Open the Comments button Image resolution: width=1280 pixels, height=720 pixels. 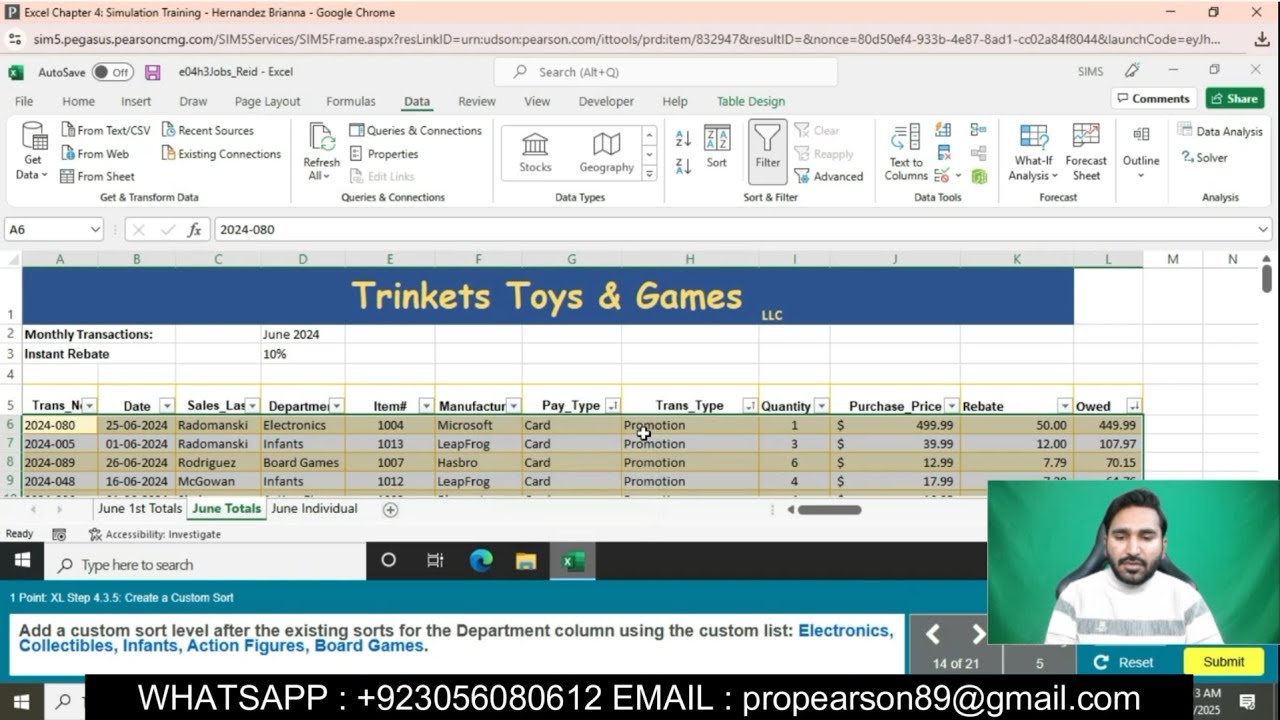[x=1154, y=99]
